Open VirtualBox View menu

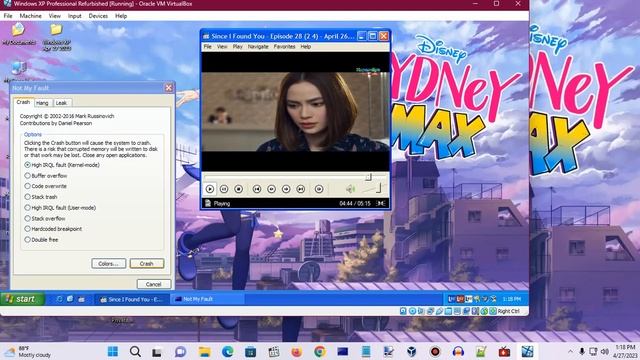[x=55, y=16]
